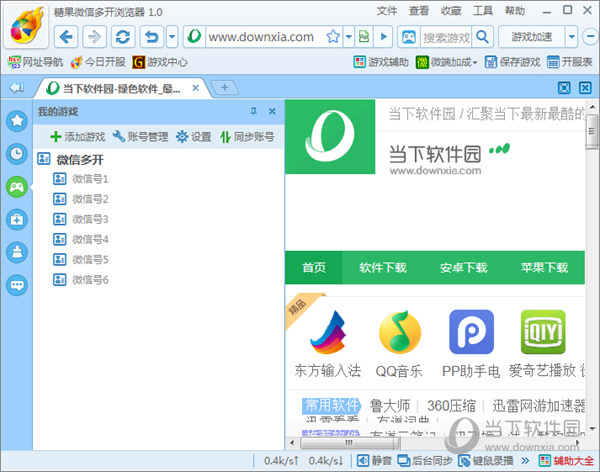
Task: Click 键鼠录播 in the status bar
Action: 486,461
